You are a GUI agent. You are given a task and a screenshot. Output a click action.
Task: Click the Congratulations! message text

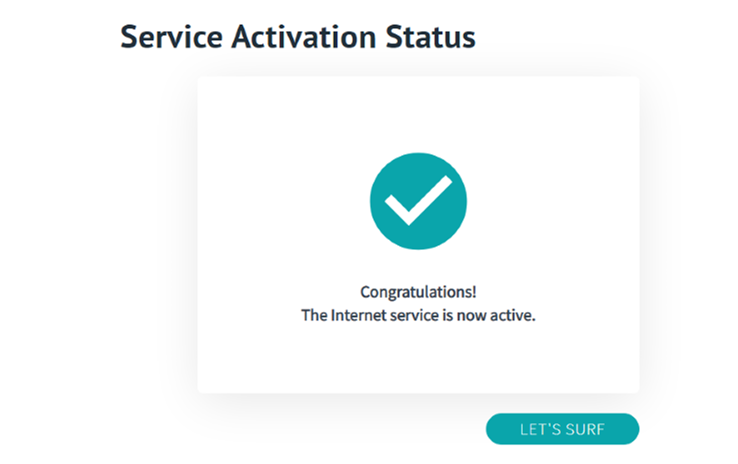[x=418, y=292]
